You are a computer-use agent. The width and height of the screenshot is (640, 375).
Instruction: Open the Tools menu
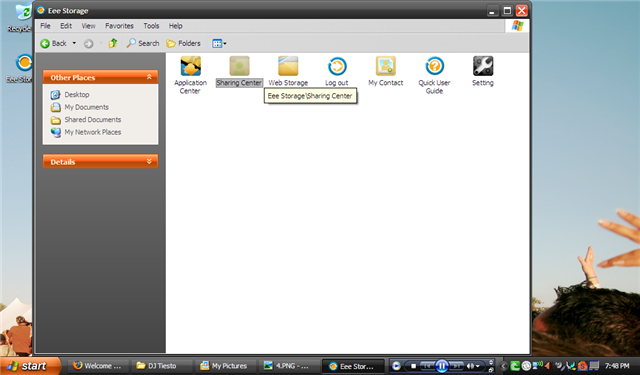point(151,26)
